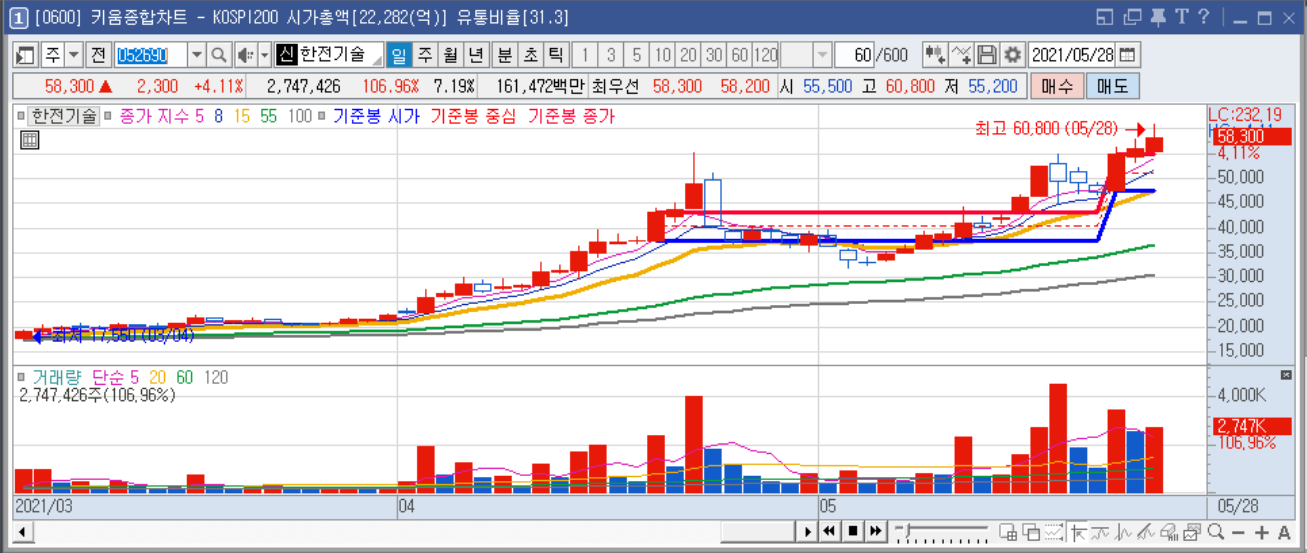The height and width of the screenshot is (553, 1307).
Task: Toggle the left panel layout icon
Action: click(x=26, y=54)
